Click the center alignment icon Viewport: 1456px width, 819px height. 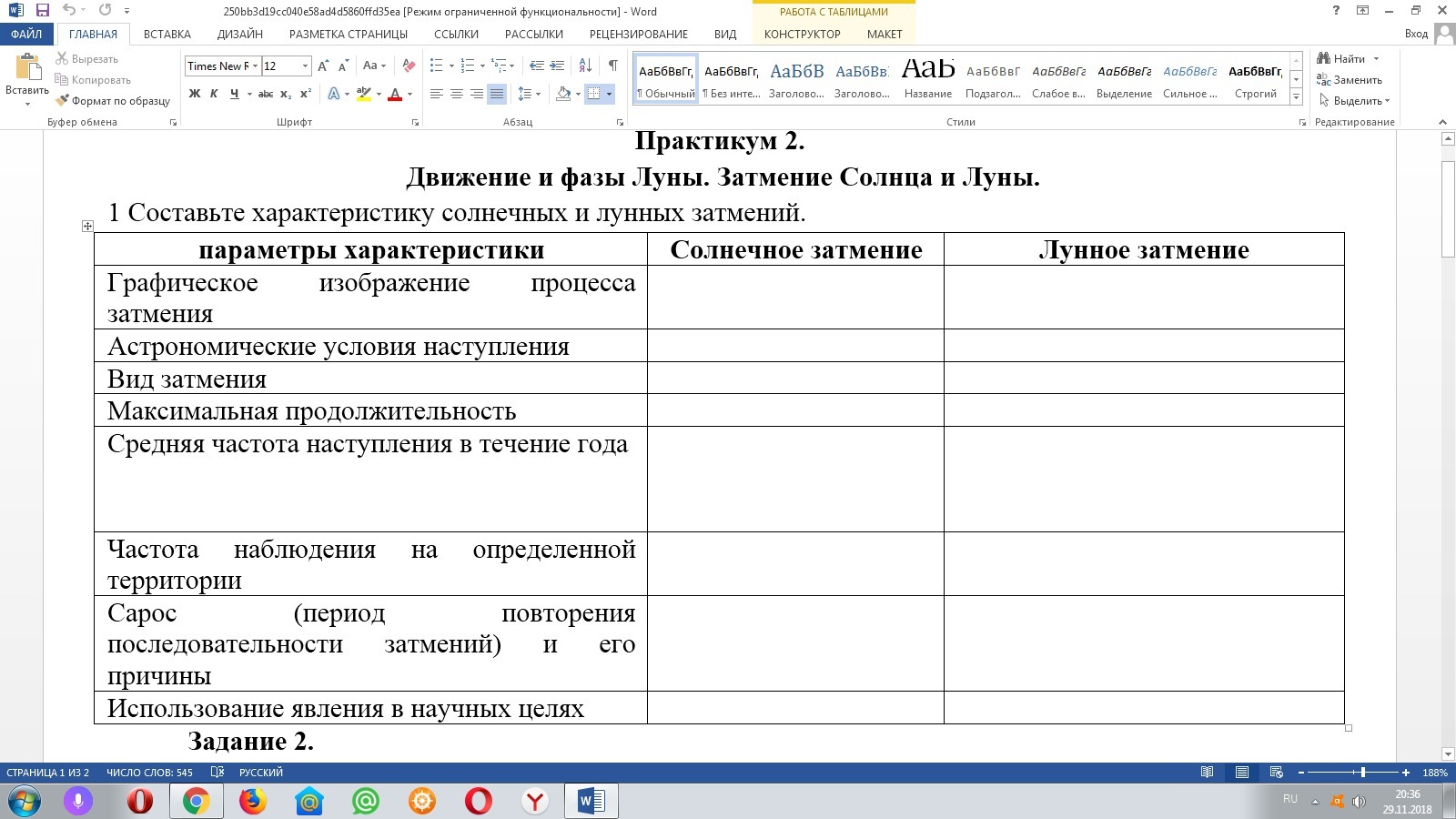457,94
